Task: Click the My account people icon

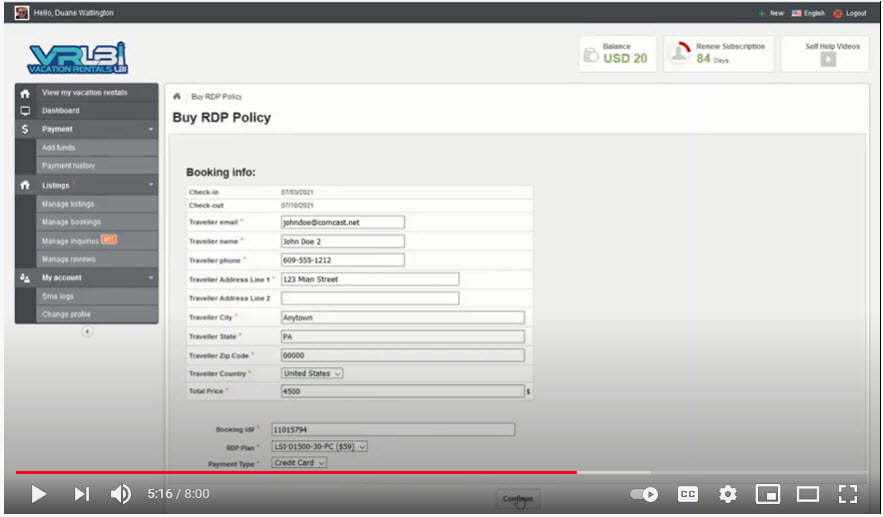Action: [25, 278]
